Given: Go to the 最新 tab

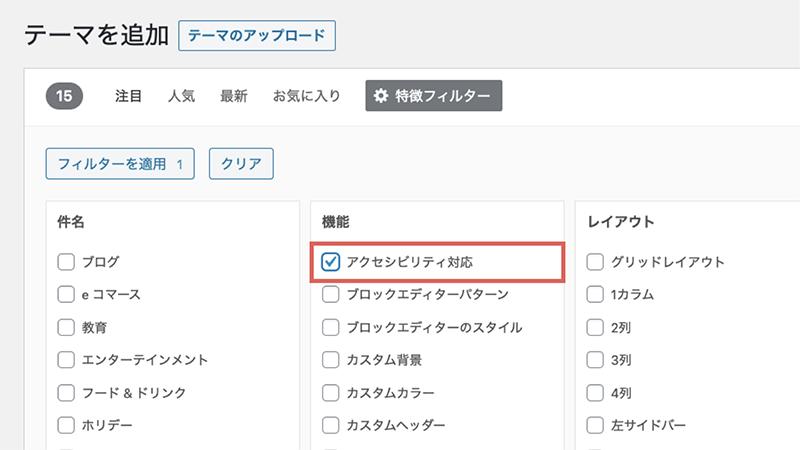Looking at the screenshot, I should pyautogui.click(x=234, y=96).
